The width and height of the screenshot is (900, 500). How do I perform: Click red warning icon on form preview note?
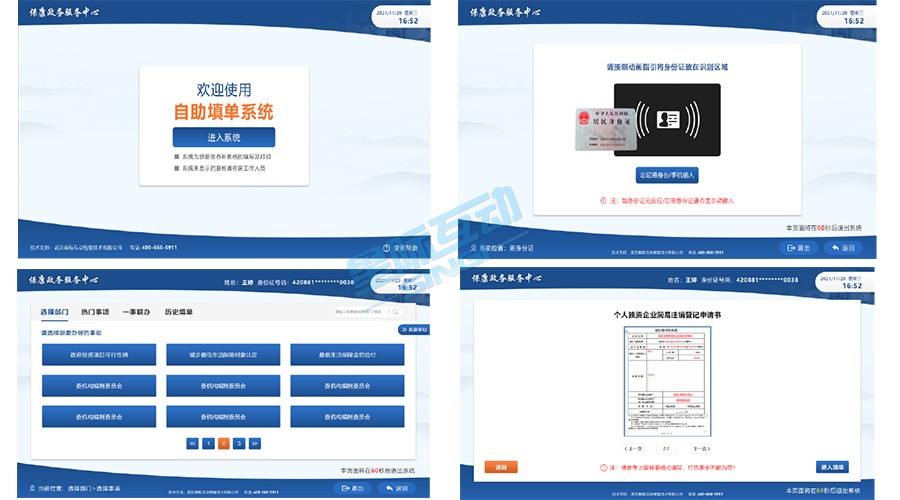[x=603, y=468]
